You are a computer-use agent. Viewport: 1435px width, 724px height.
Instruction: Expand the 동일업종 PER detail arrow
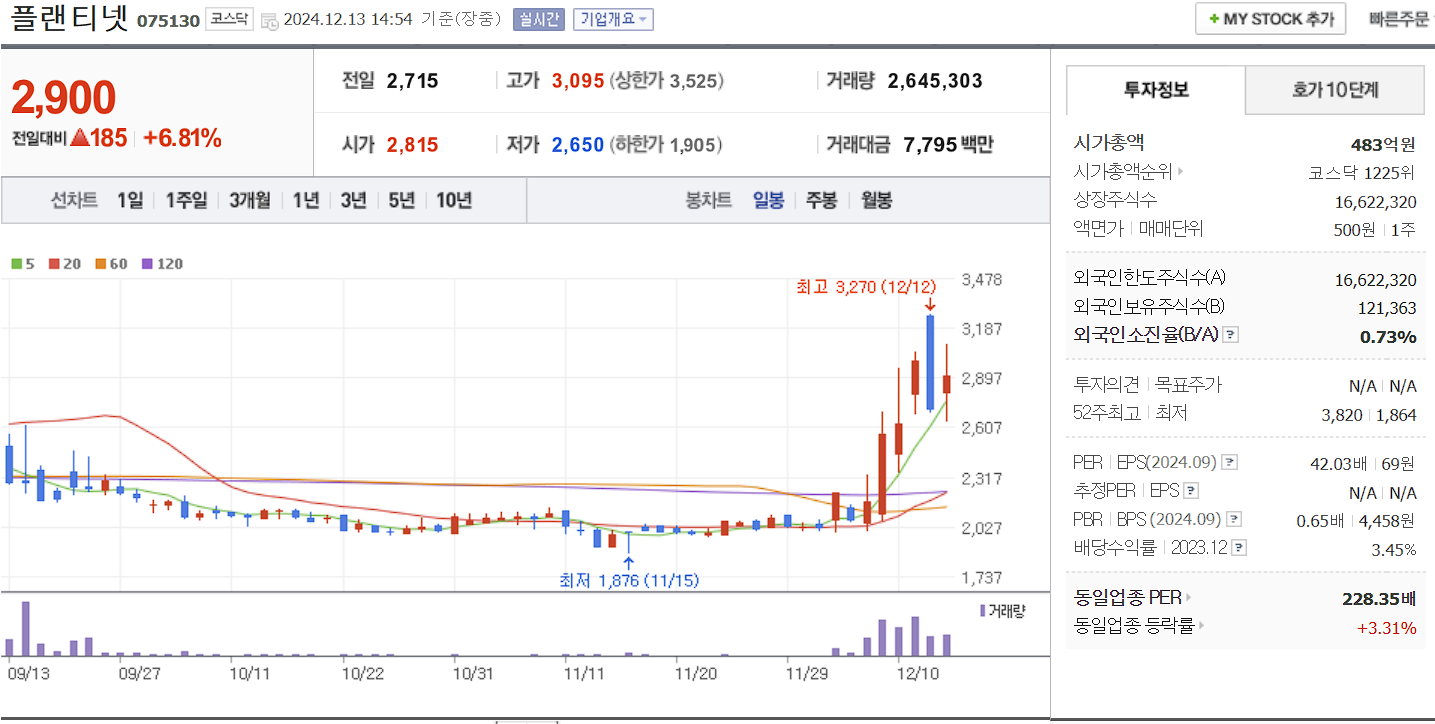click(1186, 597)
